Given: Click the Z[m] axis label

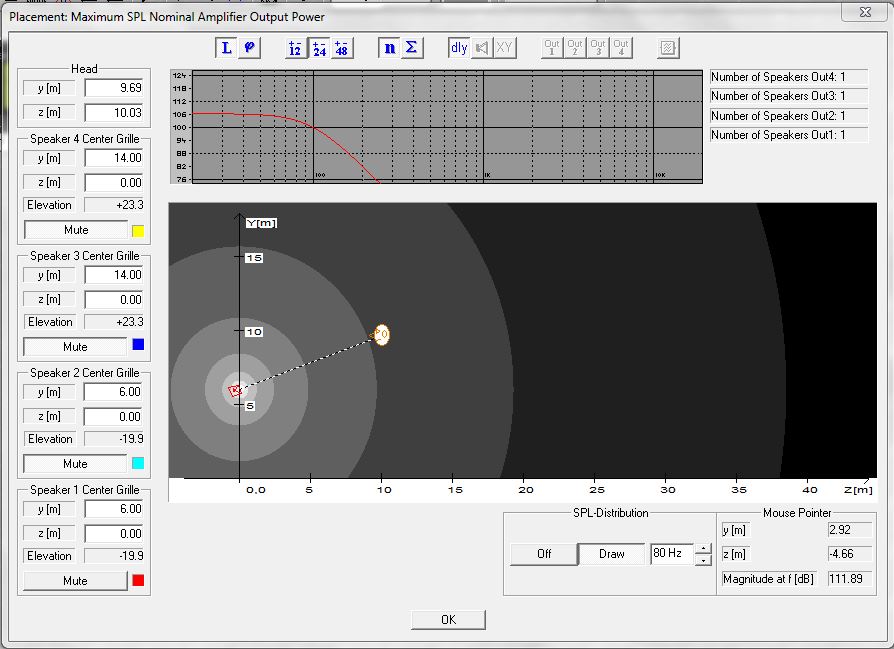Looking at the screenshot, I should pyautogui.click(x=858, y=490).
